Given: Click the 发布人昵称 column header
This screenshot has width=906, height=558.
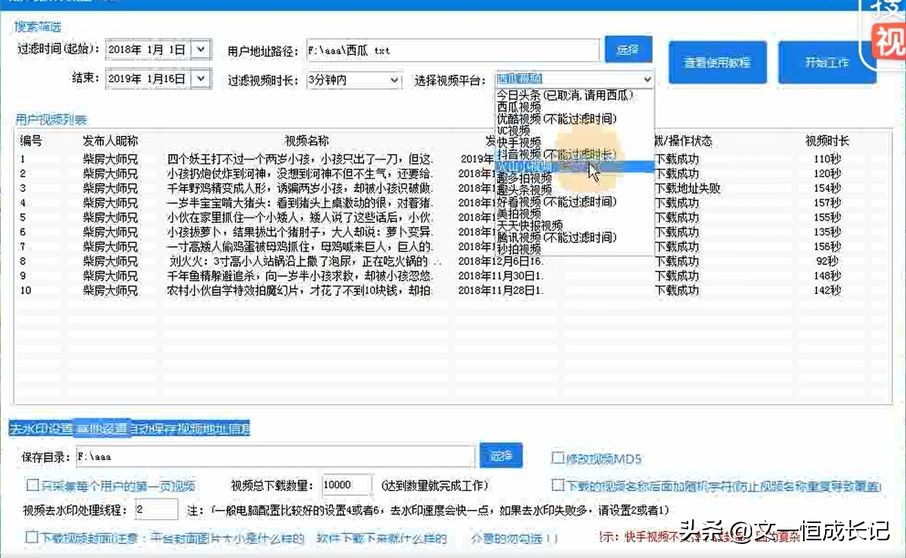Looking at the screenshot, I should pos(110,141).
